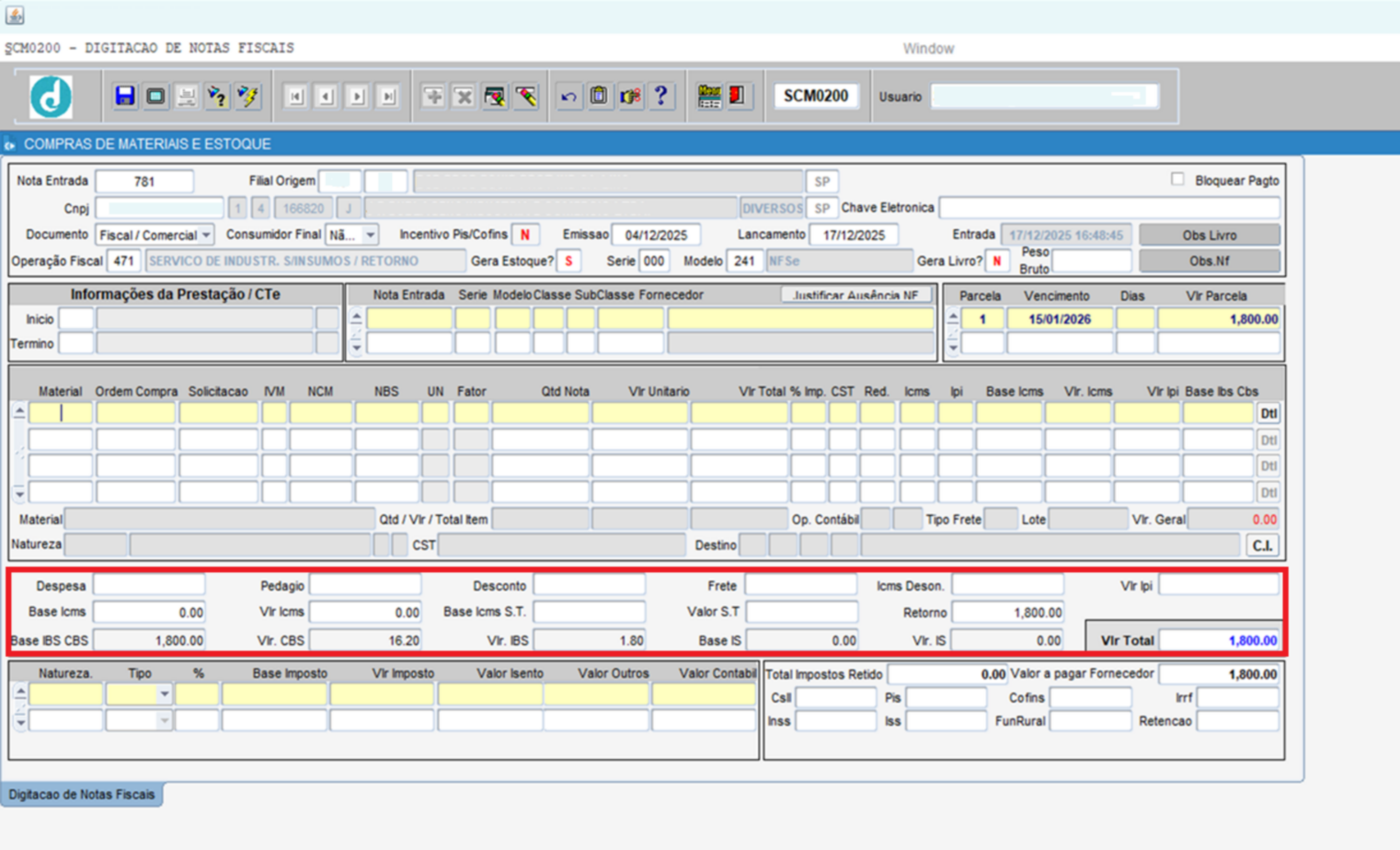Click the C.I. button
This screenshot has width=1400, height=850.
coord(1262,546)
